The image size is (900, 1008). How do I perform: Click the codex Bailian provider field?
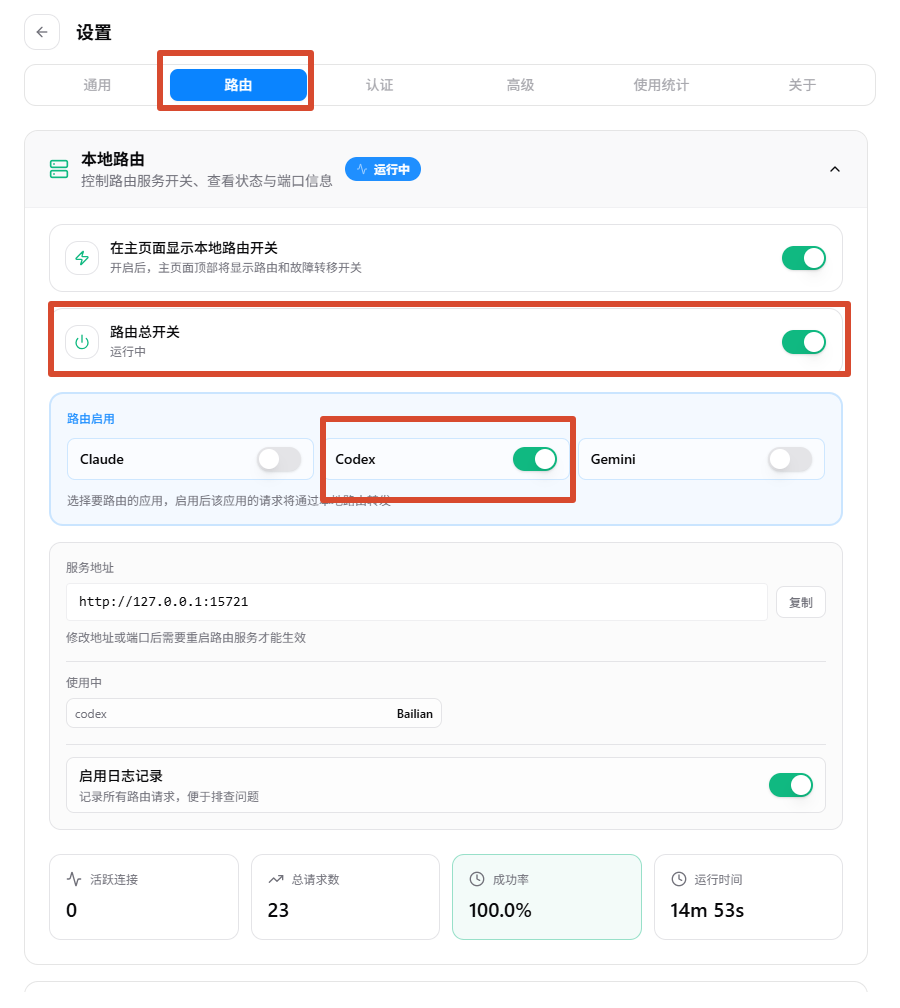(254, 714)
